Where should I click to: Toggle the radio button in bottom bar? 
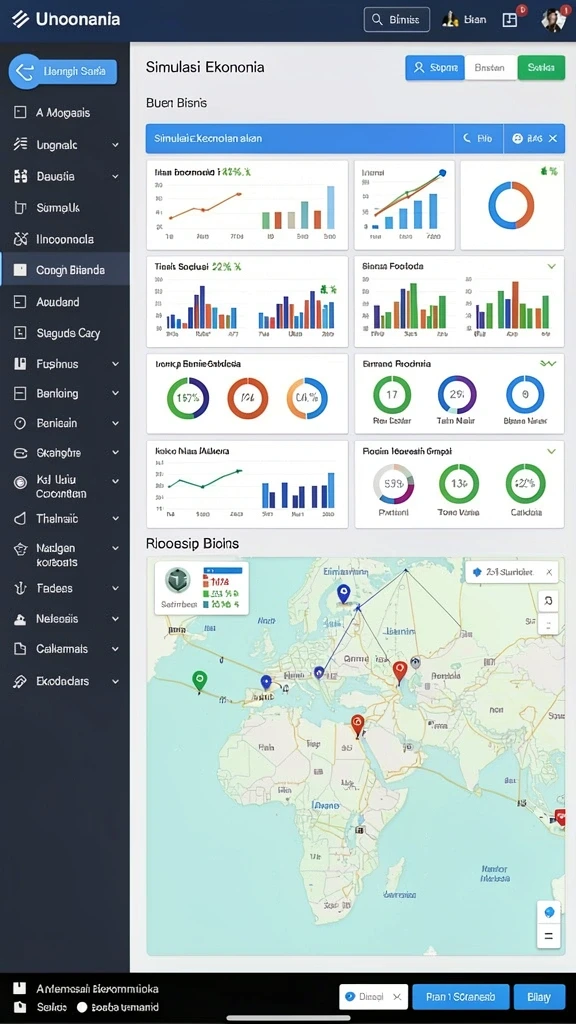click(82, 1007)
